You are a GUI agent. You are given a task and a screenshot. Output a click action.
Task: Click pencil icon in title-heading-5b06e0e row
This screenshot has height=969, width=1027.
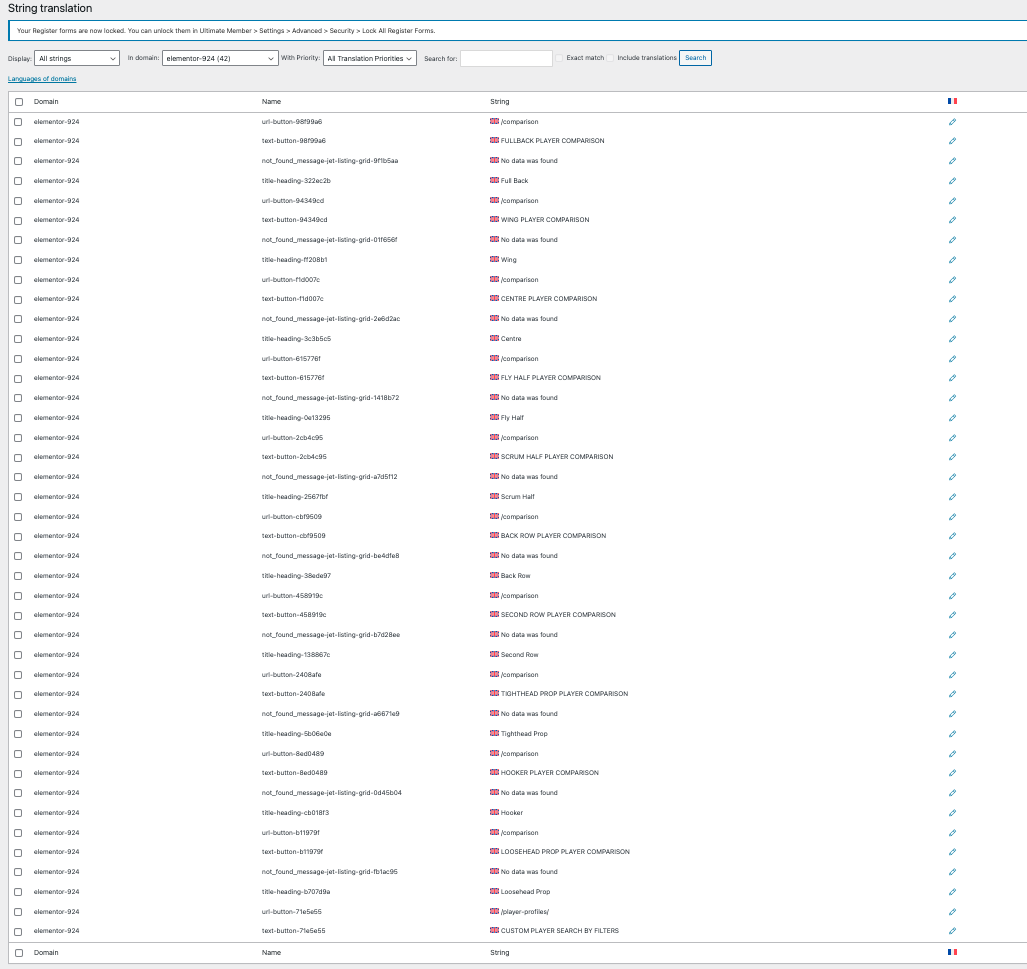952,734
